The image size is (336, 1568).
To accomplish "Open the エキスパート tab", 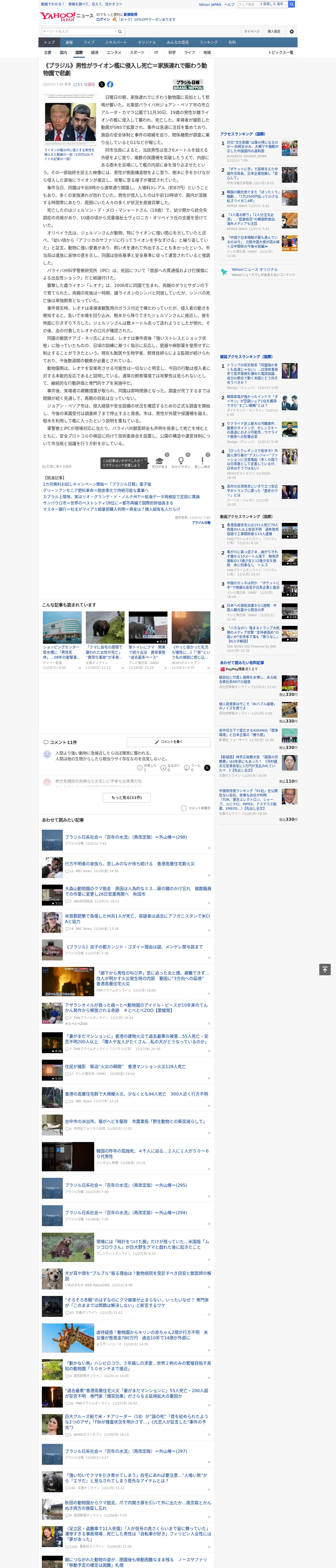I will (x=116, y=43).
